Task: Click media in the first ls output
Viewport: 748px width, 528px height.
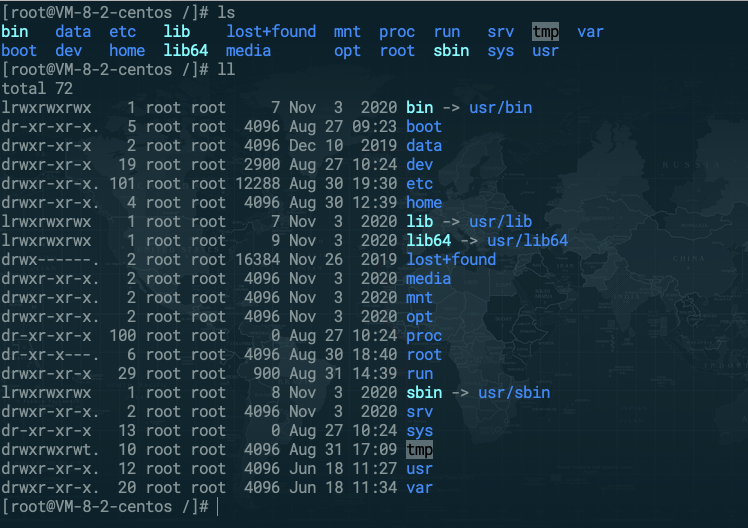Action: (x=248, y=50)
